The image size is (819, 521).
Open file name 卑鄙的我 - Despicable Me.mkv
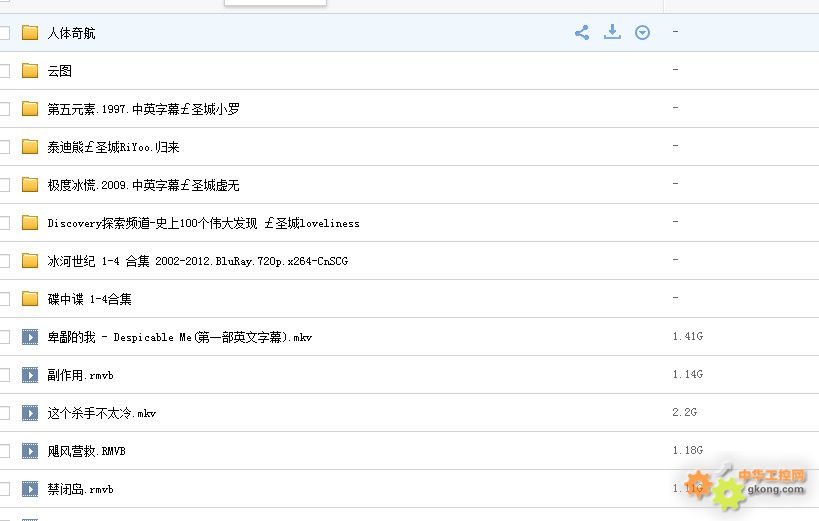(x=180, y=337)
